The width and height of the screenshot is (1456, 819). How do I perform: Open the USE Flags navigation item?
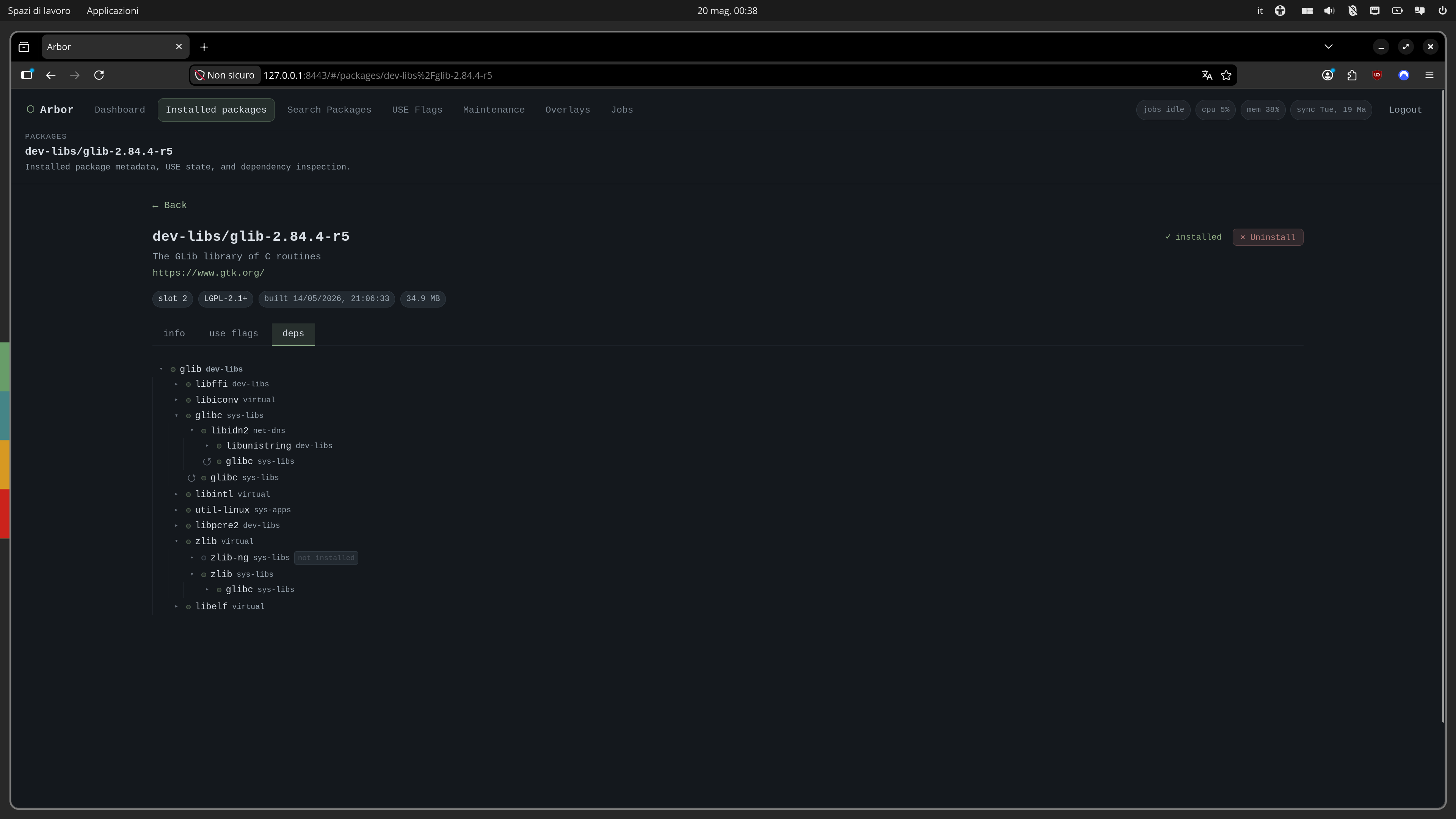(x=417, y=110)
